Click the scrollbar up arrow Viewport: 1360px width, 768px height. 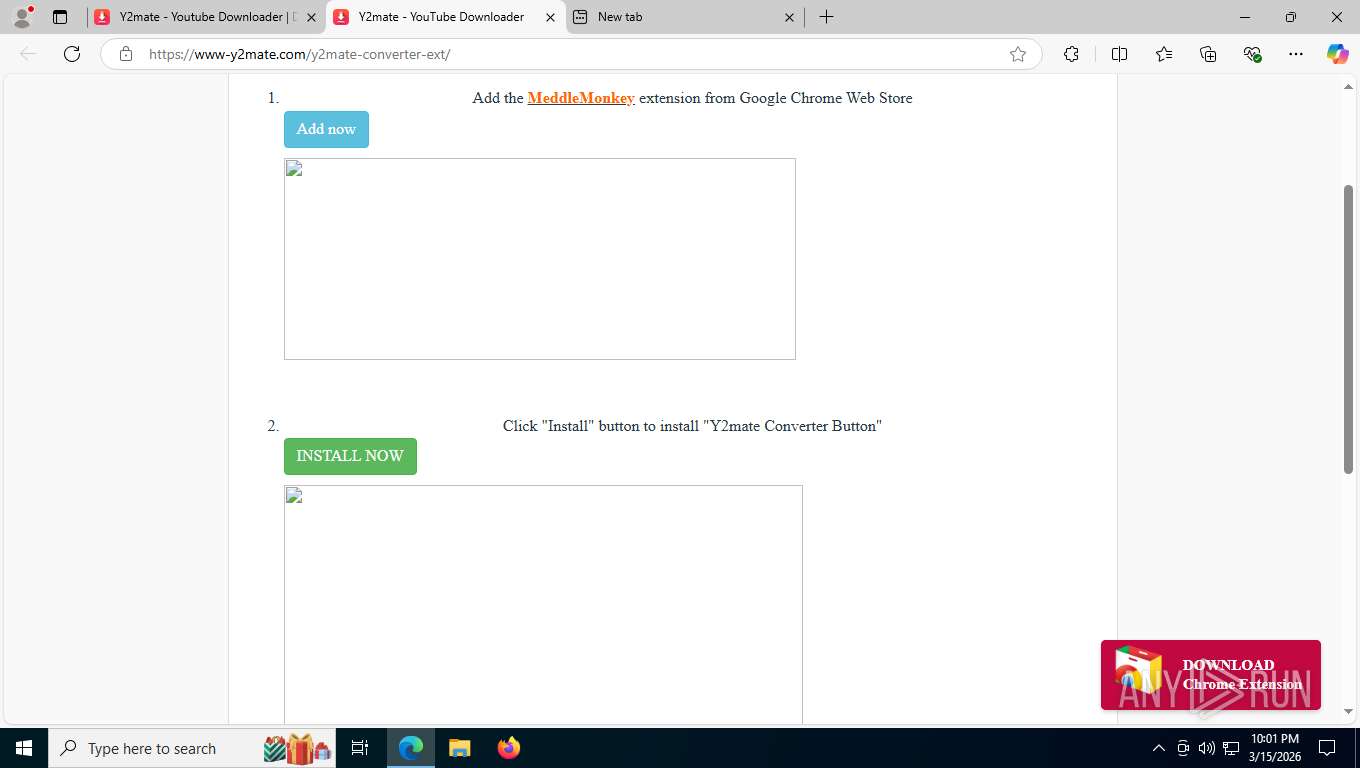[x=1348, y=87]
